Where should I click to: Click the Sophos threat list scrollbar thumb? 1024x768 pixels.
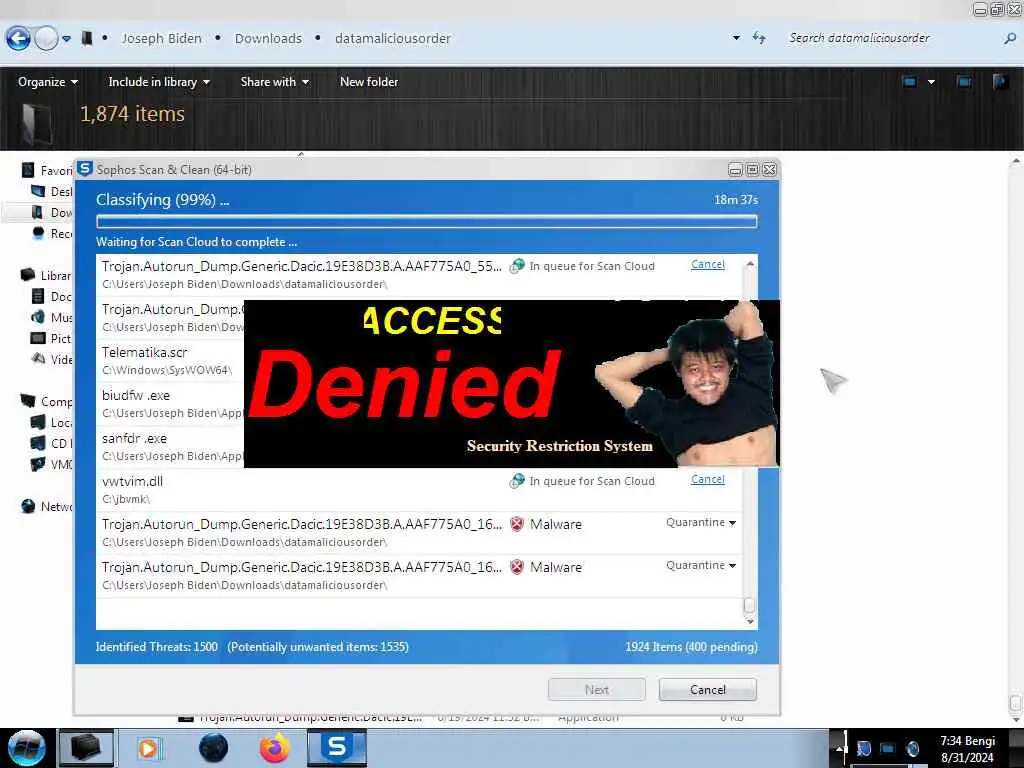click(x=749, y=605)
